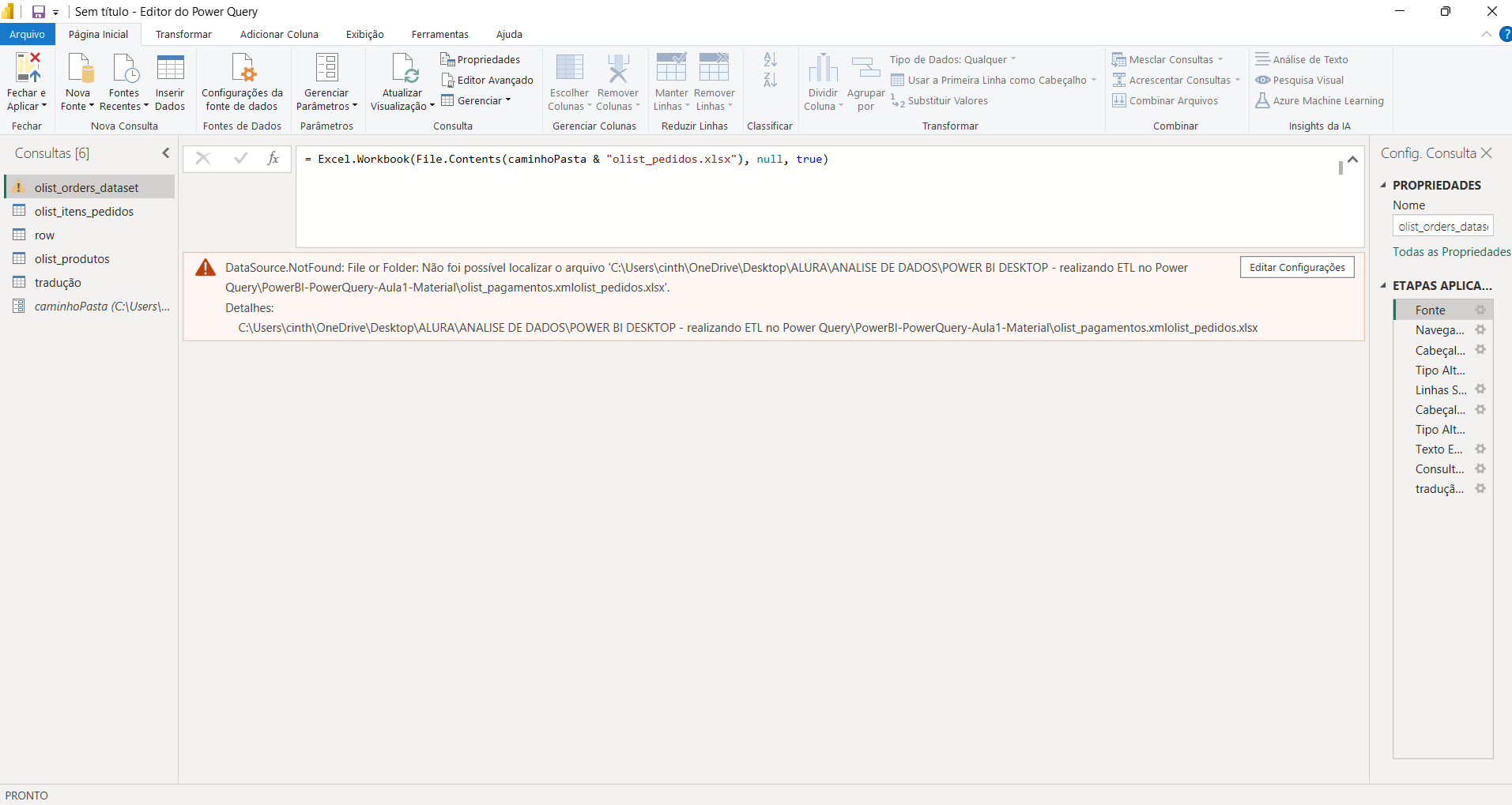Image resolution: width=1512 pixels, height=805 pixels.
Task: Click the save icon in title bar
Action: click(x=38, y=12)
